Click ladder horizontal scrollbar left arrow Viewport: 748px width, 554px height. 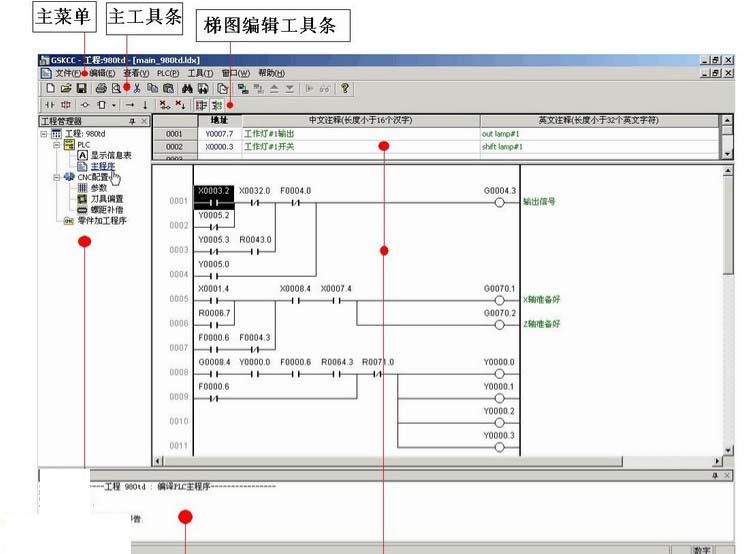pyautogui.click(x=158, y=461)
